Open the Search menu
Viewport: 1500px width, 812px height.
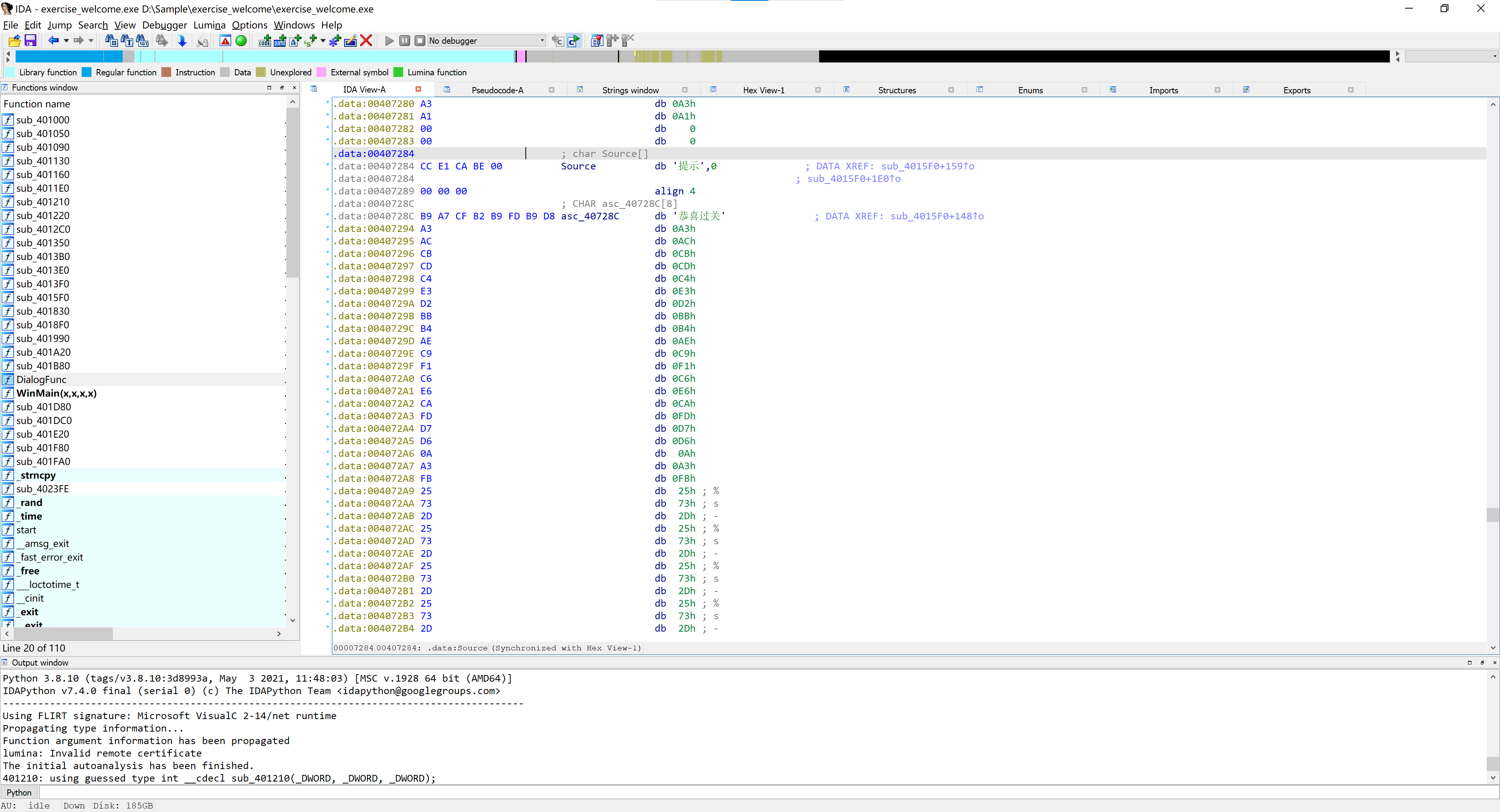pos(93,25)
